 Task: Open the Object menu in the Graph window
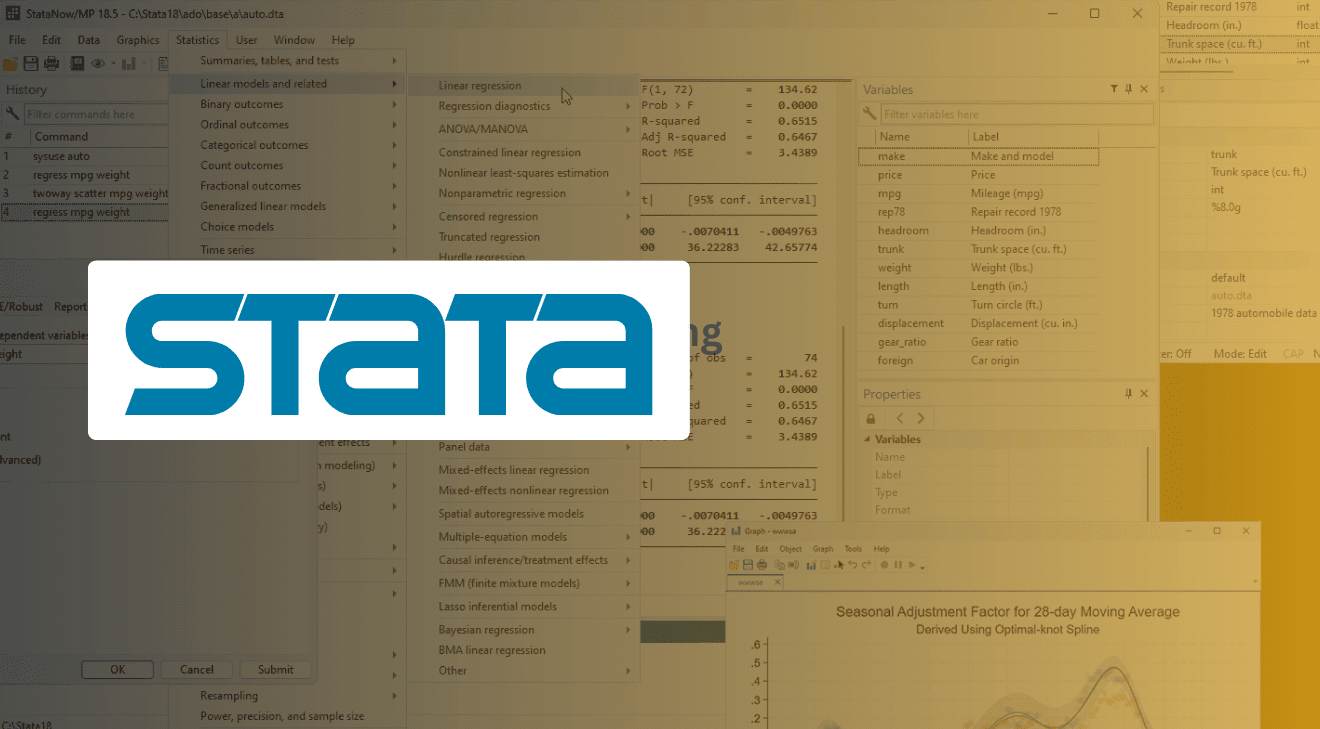pos(791,549)
